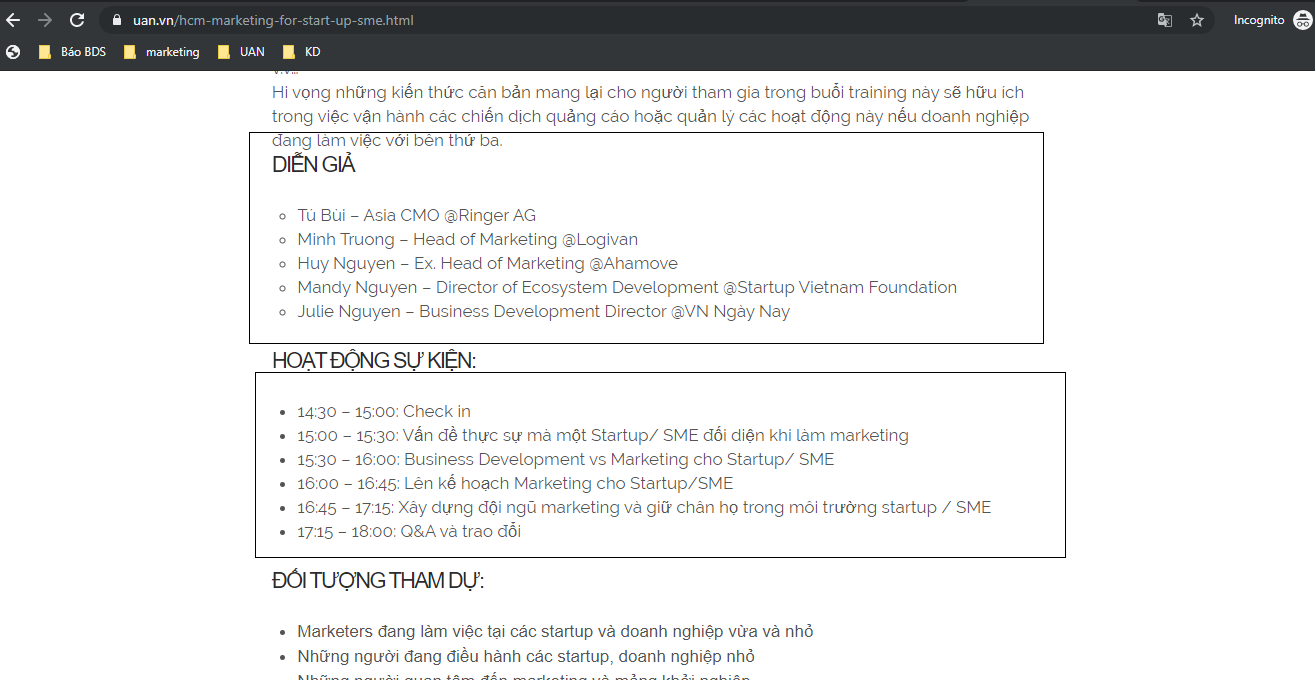Click the Hi vọng những kiến thức paragraph
Image resolution: width=1315 pixels, height=680 pixels.
click(x=650, y=116)
